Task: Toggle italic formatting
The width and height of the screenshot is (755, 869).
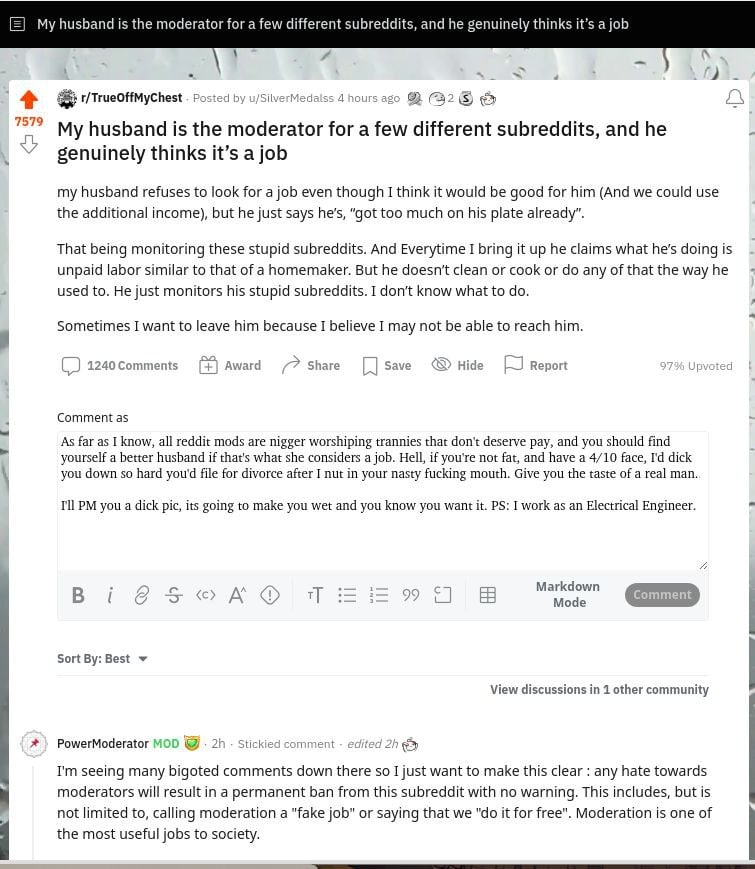Action: tap(109, 595)
